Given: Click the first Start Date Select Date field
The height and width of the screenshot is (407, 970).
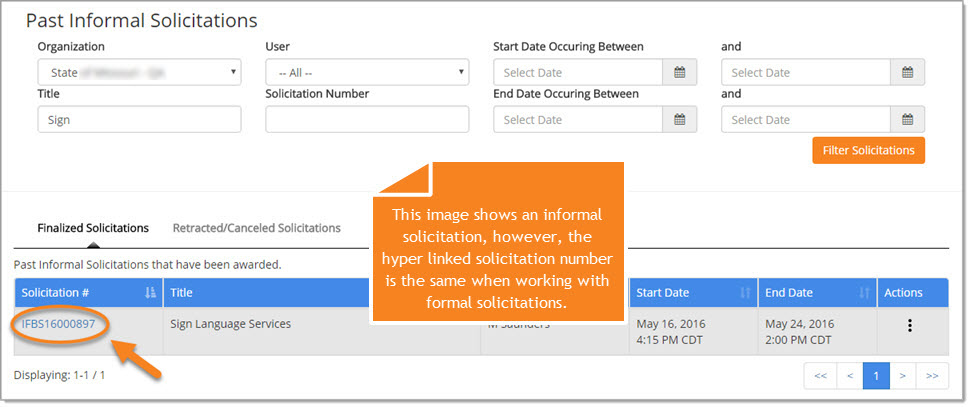Looking at the screenshot, I should 578,72.
